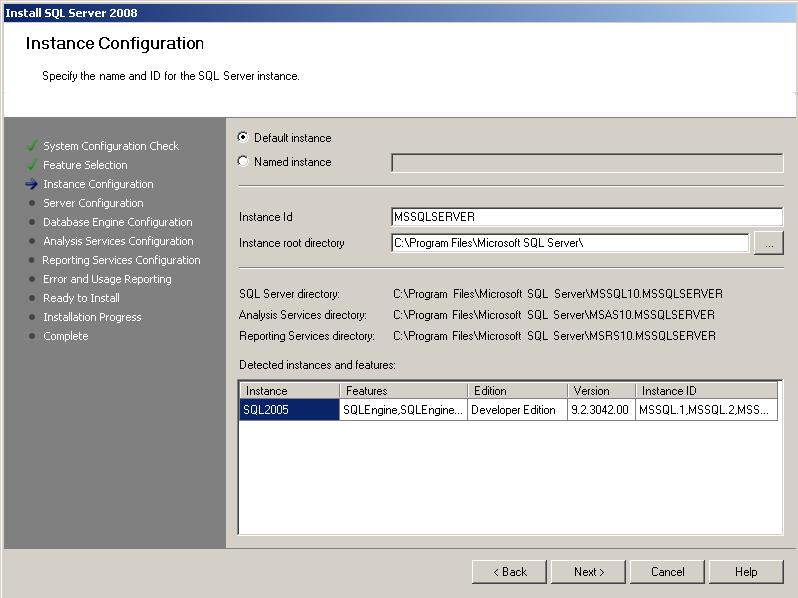This screenshot has width=798, height=598.
Task: Click the green checkmark beside System Configuration Check
Action: pyautogui.click(x=32, y=146)
